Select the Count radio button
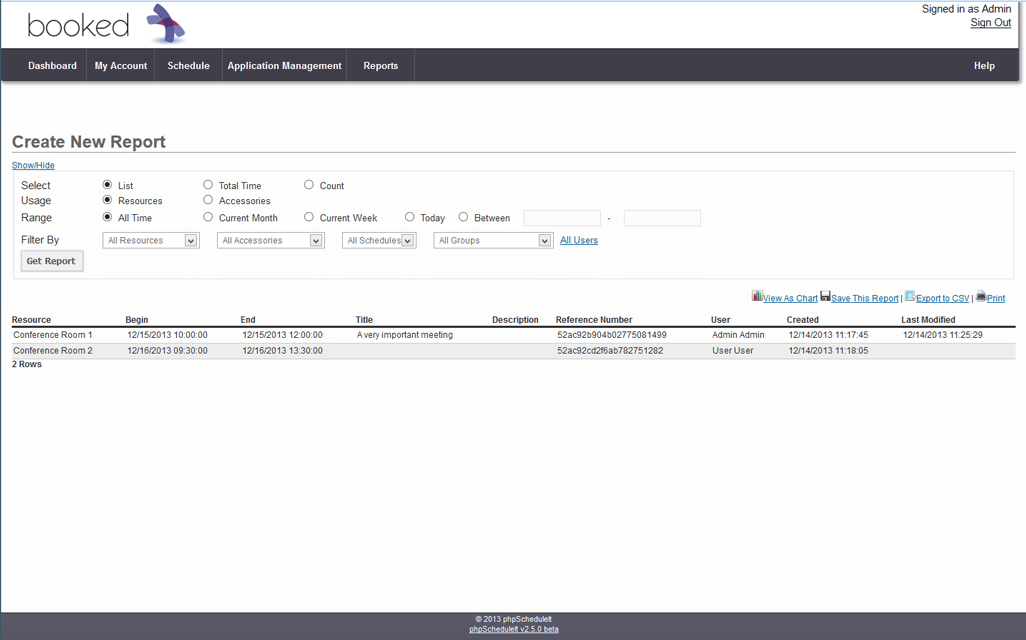Image resolution: width=1026 pixels, height=640 pixels. (x=309, y=185)
